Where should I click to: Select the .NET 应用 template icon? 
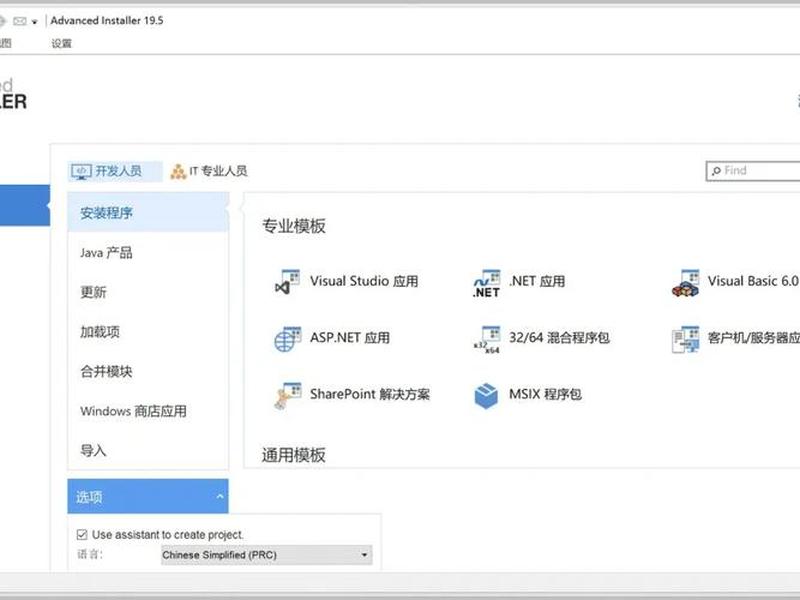coord(487,283)
